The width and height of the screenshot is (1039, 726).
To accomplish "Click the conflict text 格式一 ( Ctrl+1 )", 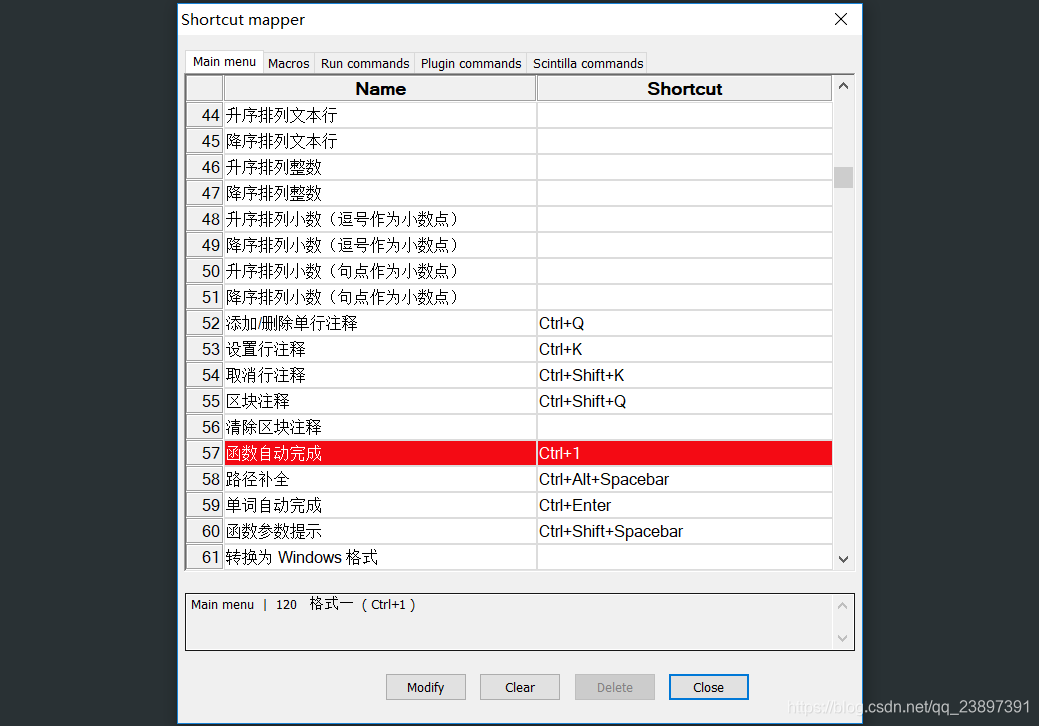I will point(362,604).
